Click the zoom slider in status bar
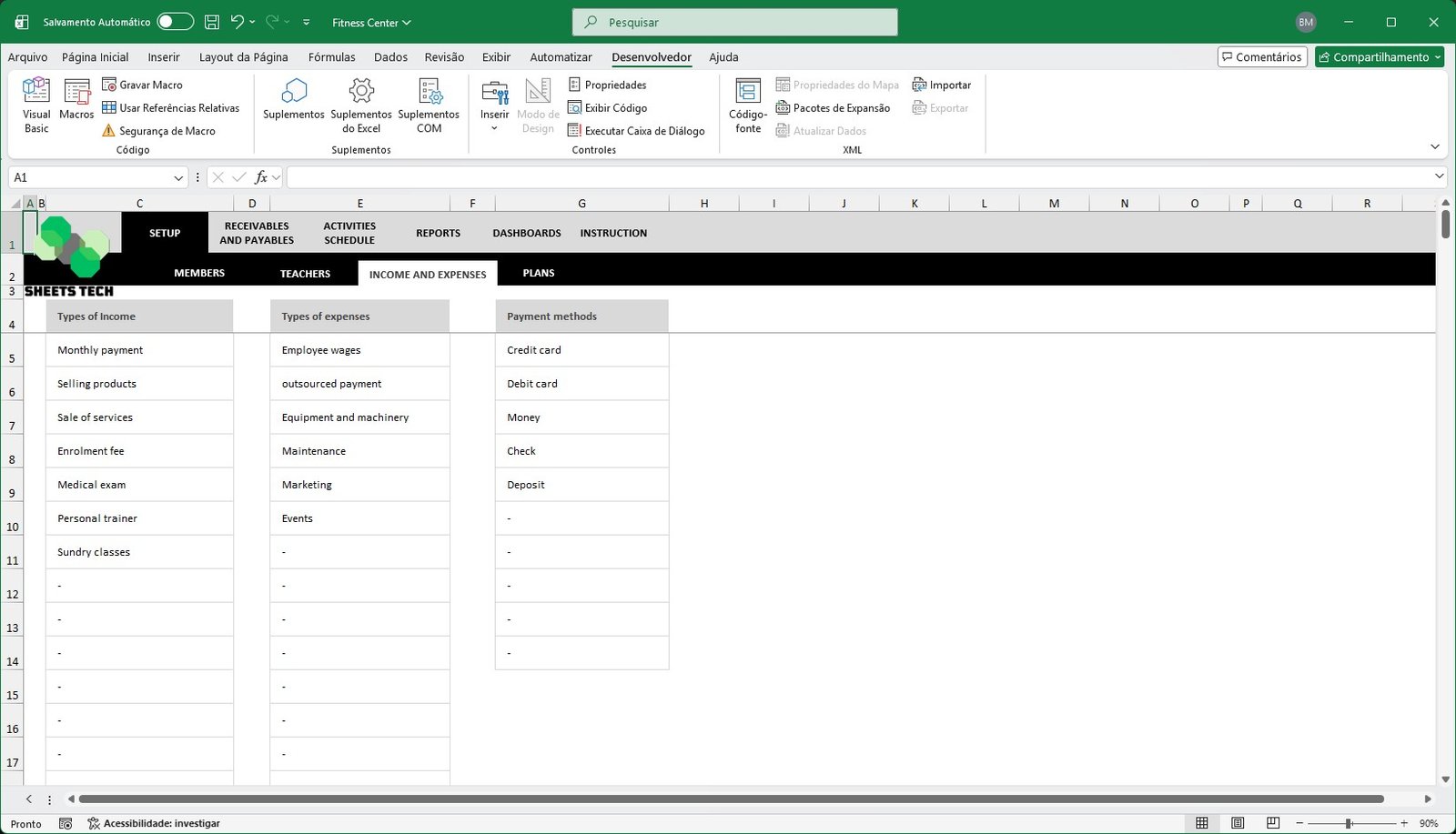This screenshot has width=1456, height=834. coord(1349,823)
